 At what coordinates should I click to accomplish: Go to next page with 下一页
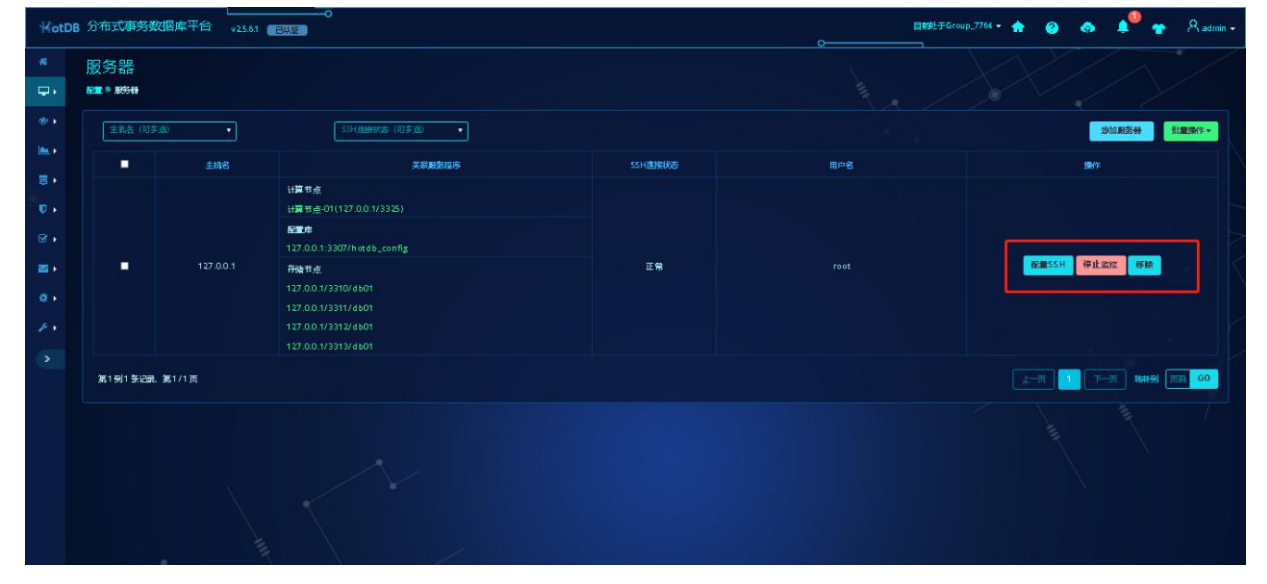click(1105, 379)
